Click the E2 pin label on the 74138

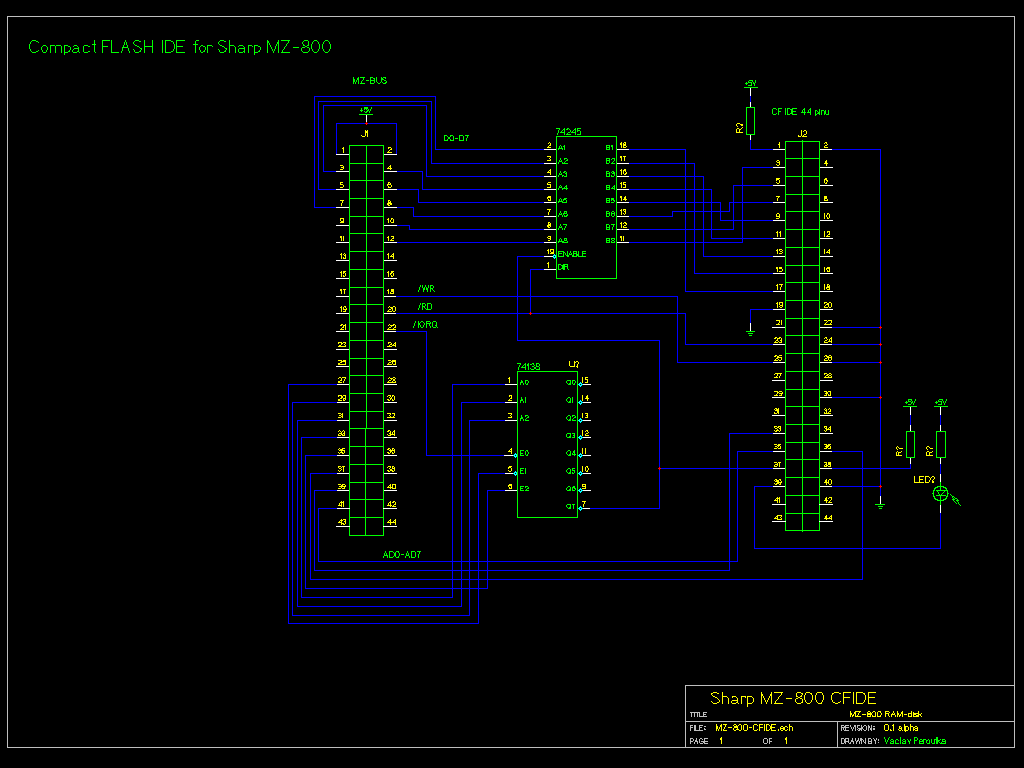click(524, 488)
